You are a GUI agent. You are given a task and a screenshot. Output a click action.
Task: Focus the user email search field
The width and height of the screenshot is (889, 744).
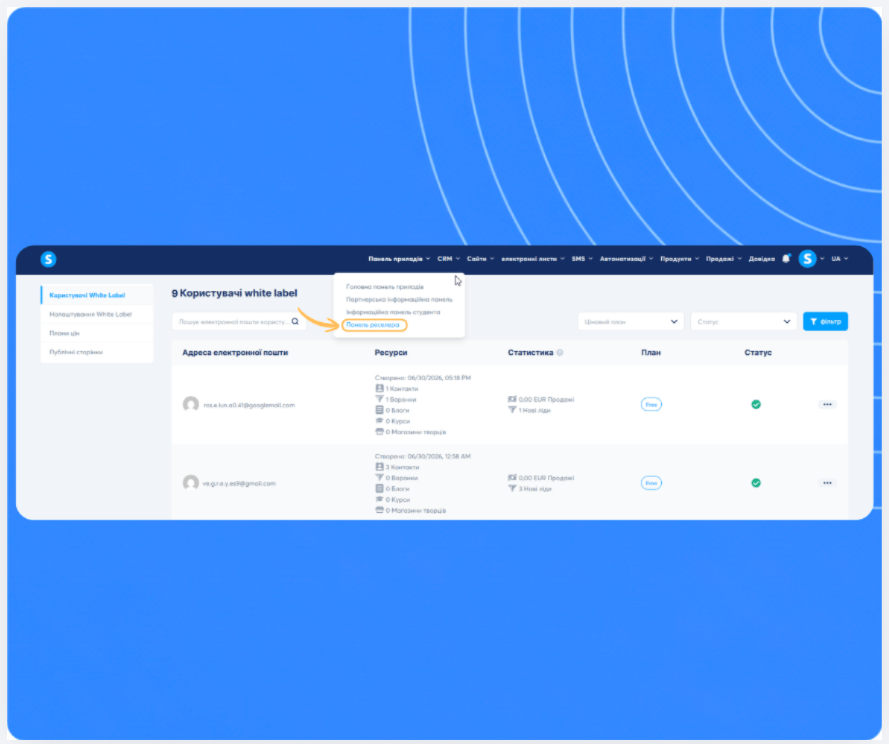point(239,322)
